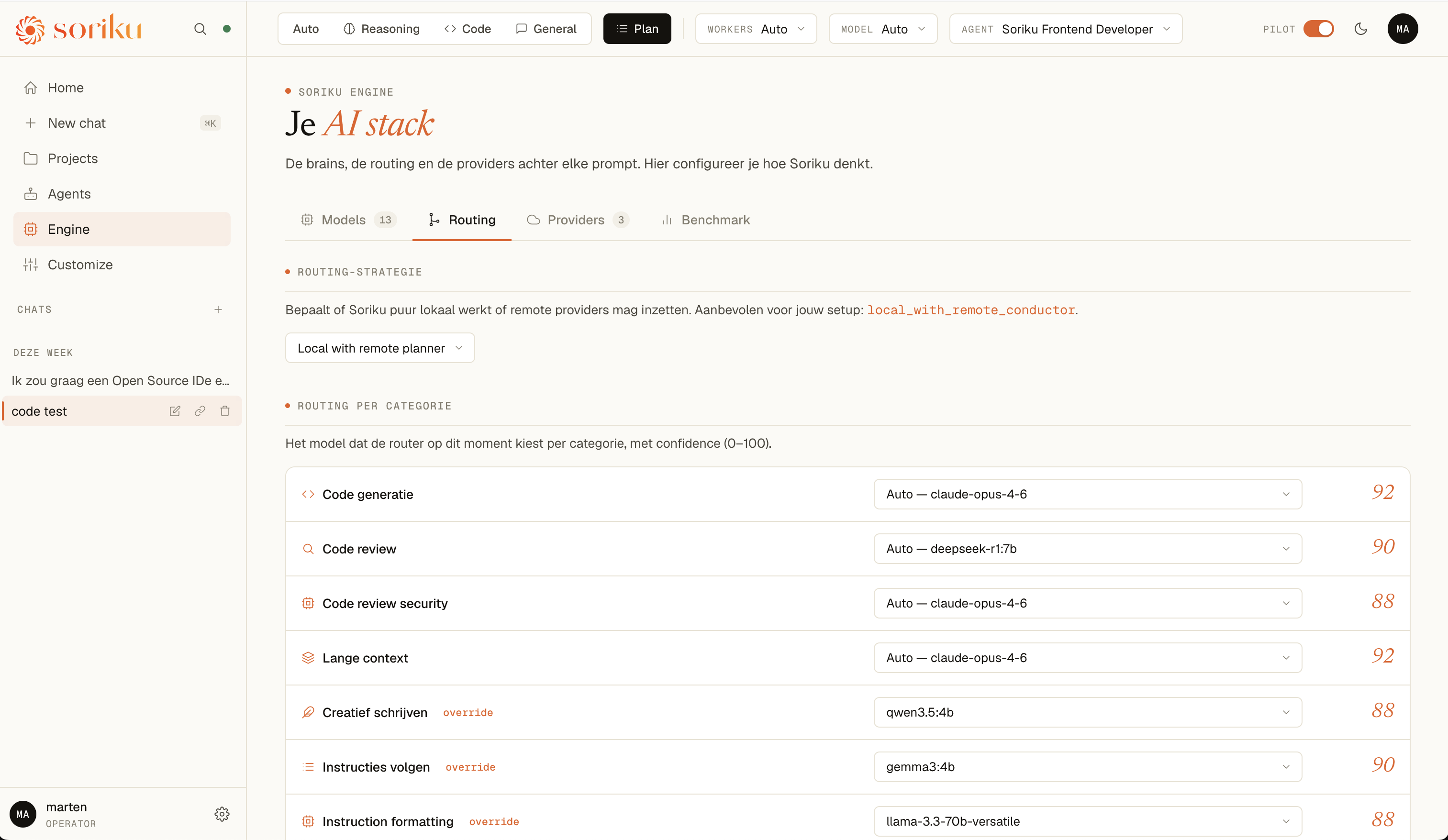Open the WORKERS Auto dropdown
The height and width of the screenshot is (840, 1448).
click(x=756, y=29)
